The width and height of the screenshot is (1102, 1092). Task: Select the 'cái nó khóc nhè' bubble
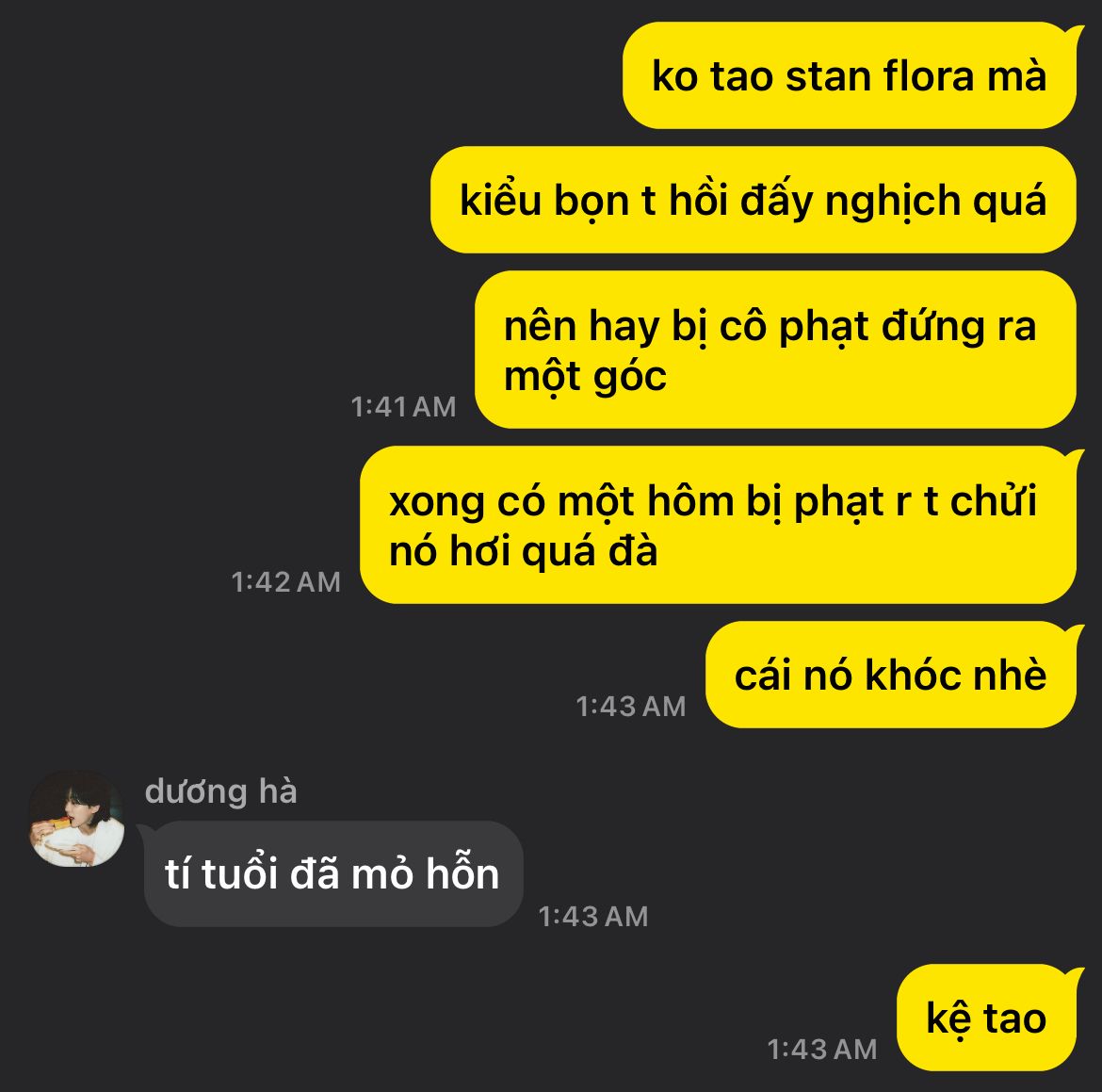point(890,675)
